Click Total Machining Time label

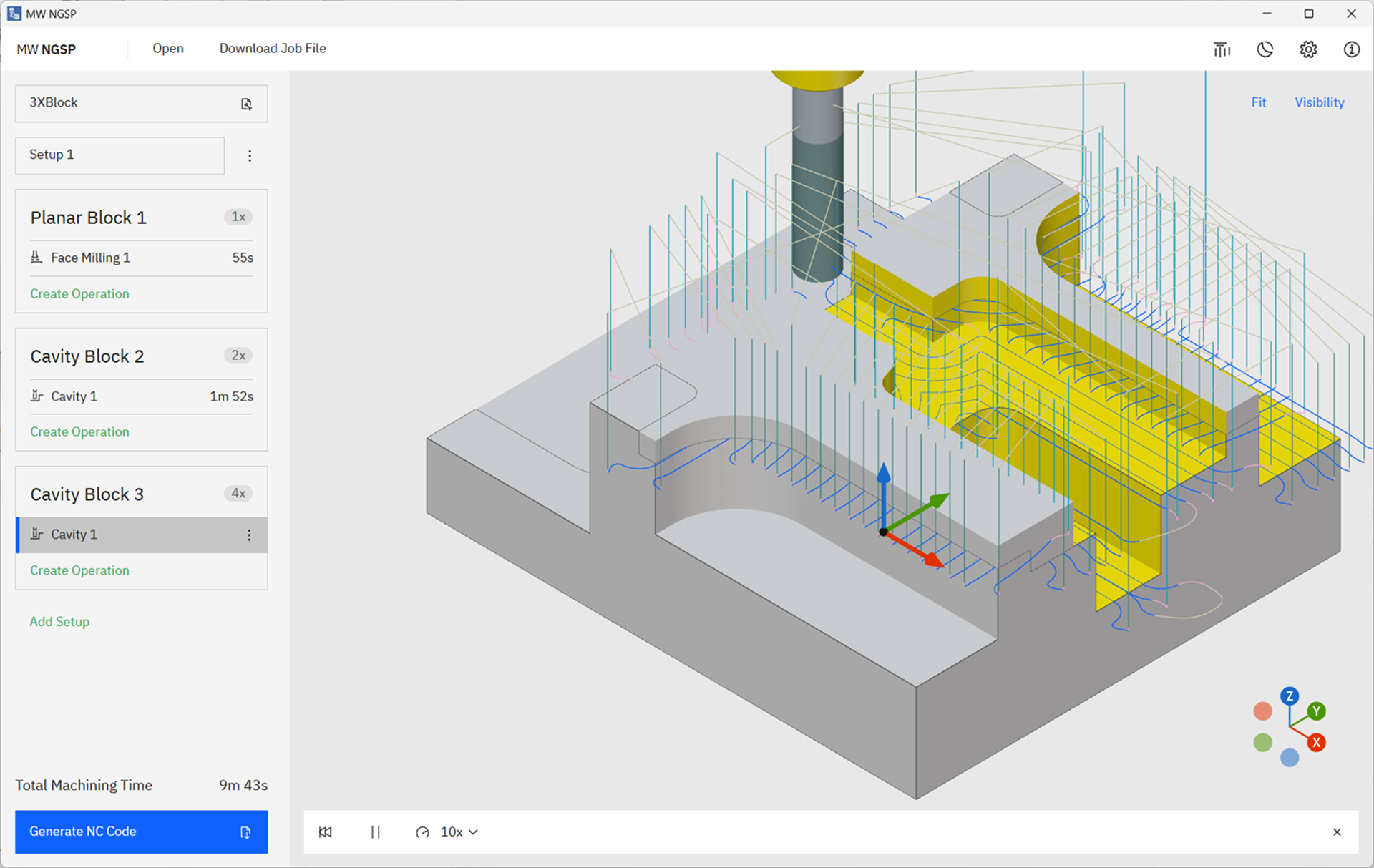click(x=84, y=786)
